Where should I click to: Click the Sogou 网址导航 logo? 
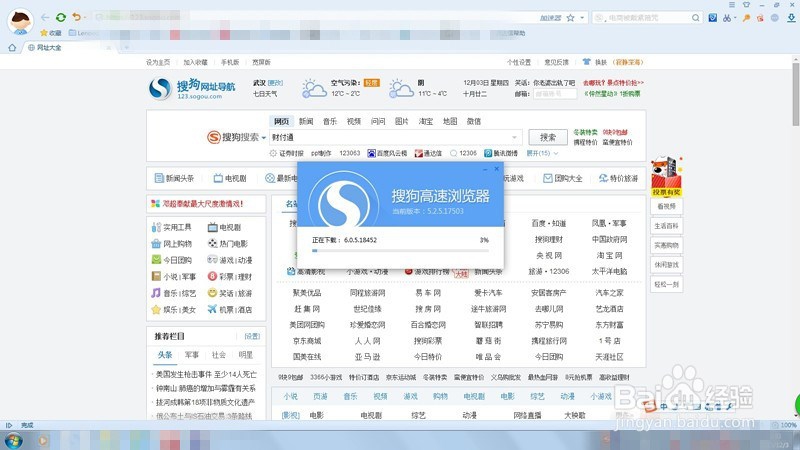pos(192,89)
